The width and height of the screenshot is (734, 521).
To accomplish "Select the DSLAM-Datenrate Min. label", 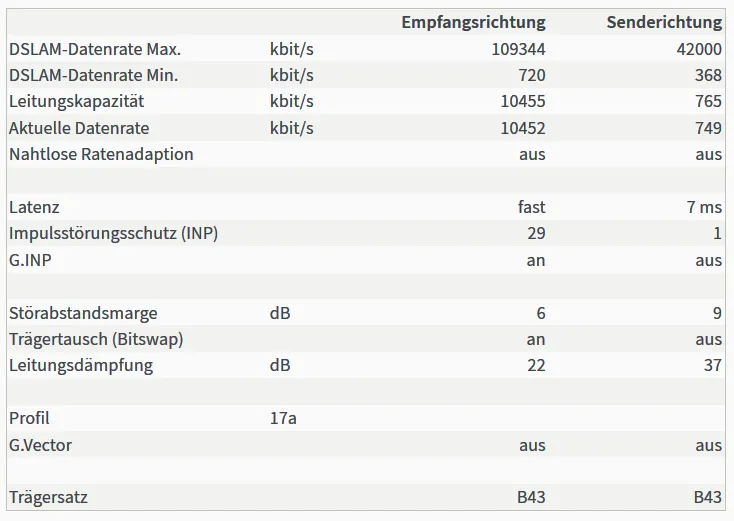I will pyautogui.click(x=94, y=75).
